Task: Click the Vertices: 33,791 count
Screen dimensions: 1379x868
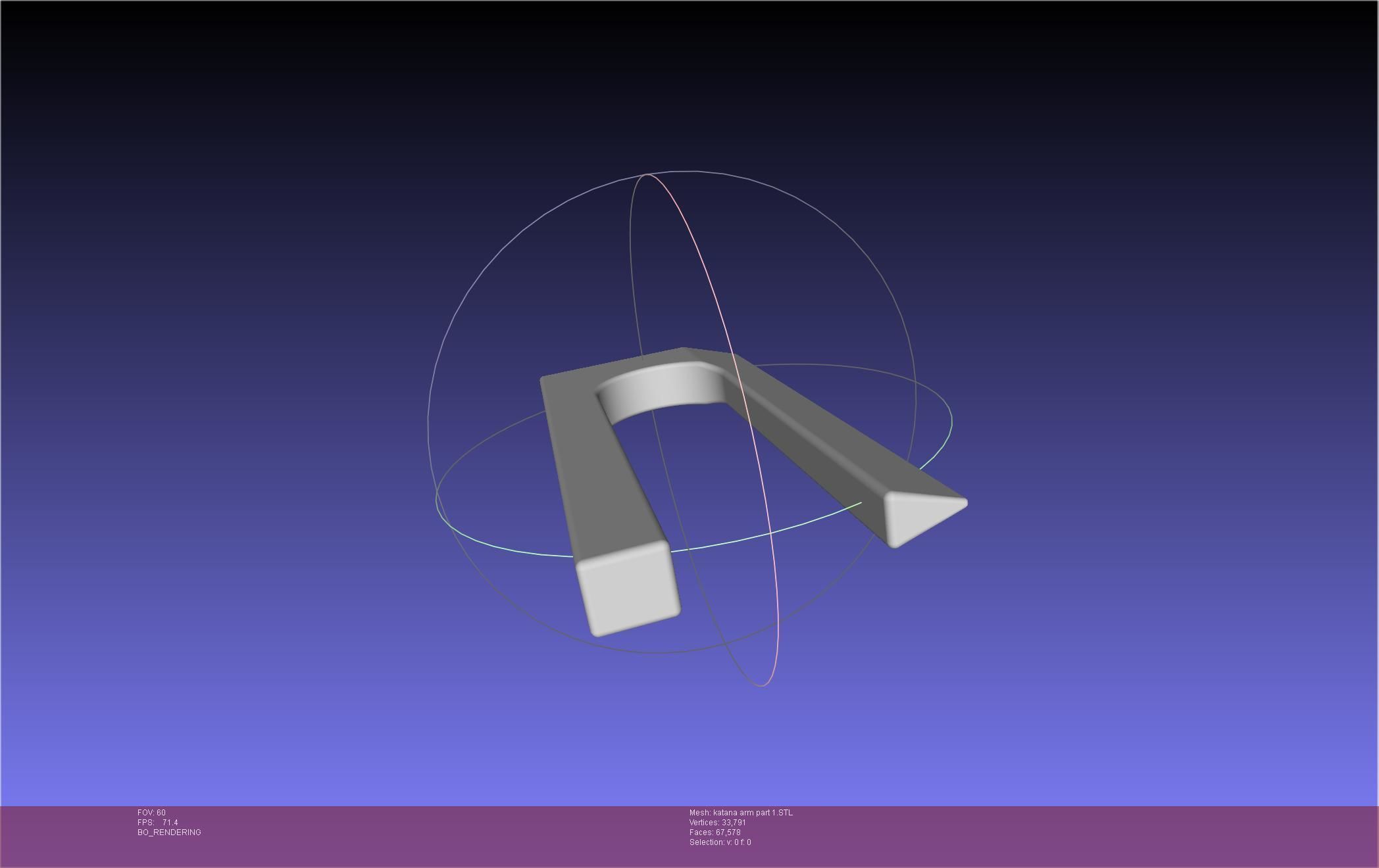Action: click(717, 823)
